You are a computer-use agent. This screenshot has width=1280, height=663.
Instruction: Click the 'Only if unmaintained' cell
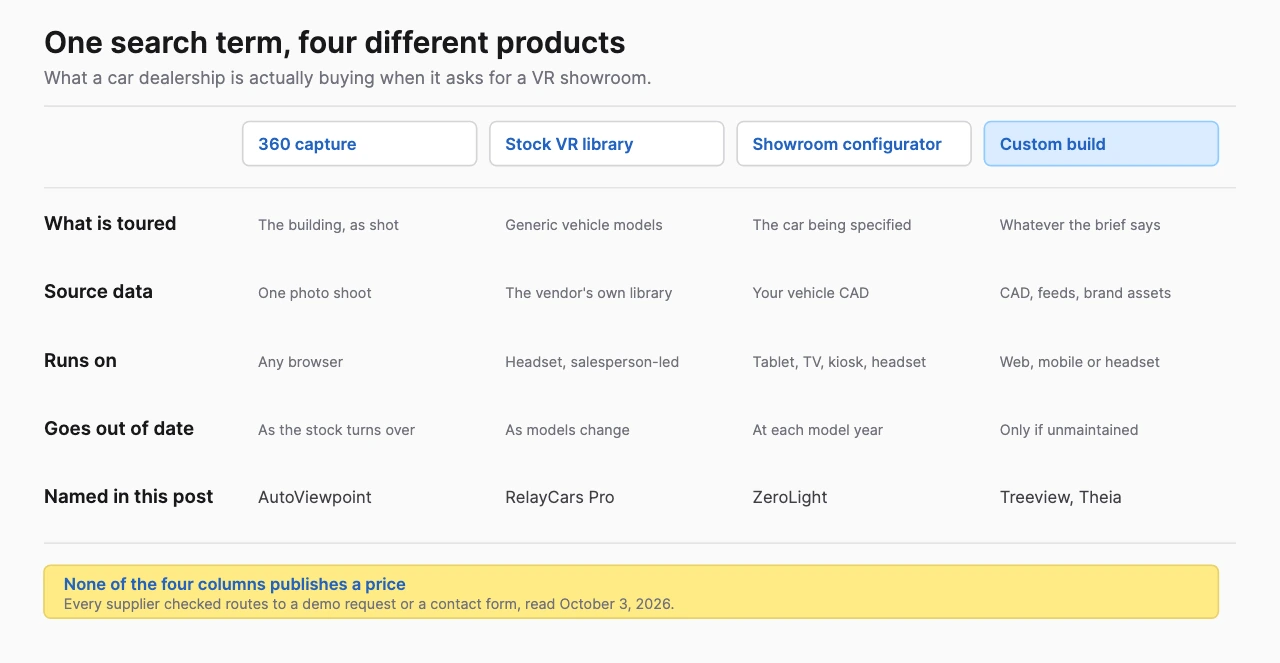(x=1069, y=430)
